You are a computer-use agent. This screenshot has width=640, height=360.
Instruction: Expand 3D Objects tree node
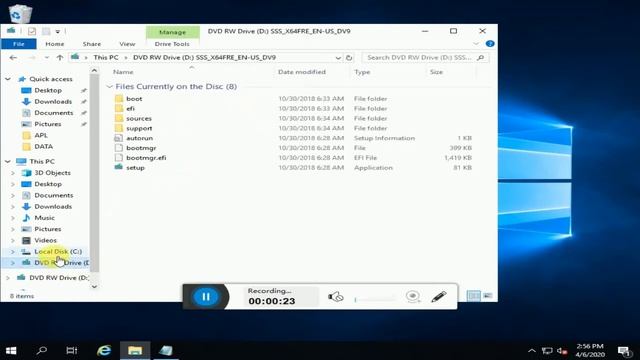(x=13, y=173)
